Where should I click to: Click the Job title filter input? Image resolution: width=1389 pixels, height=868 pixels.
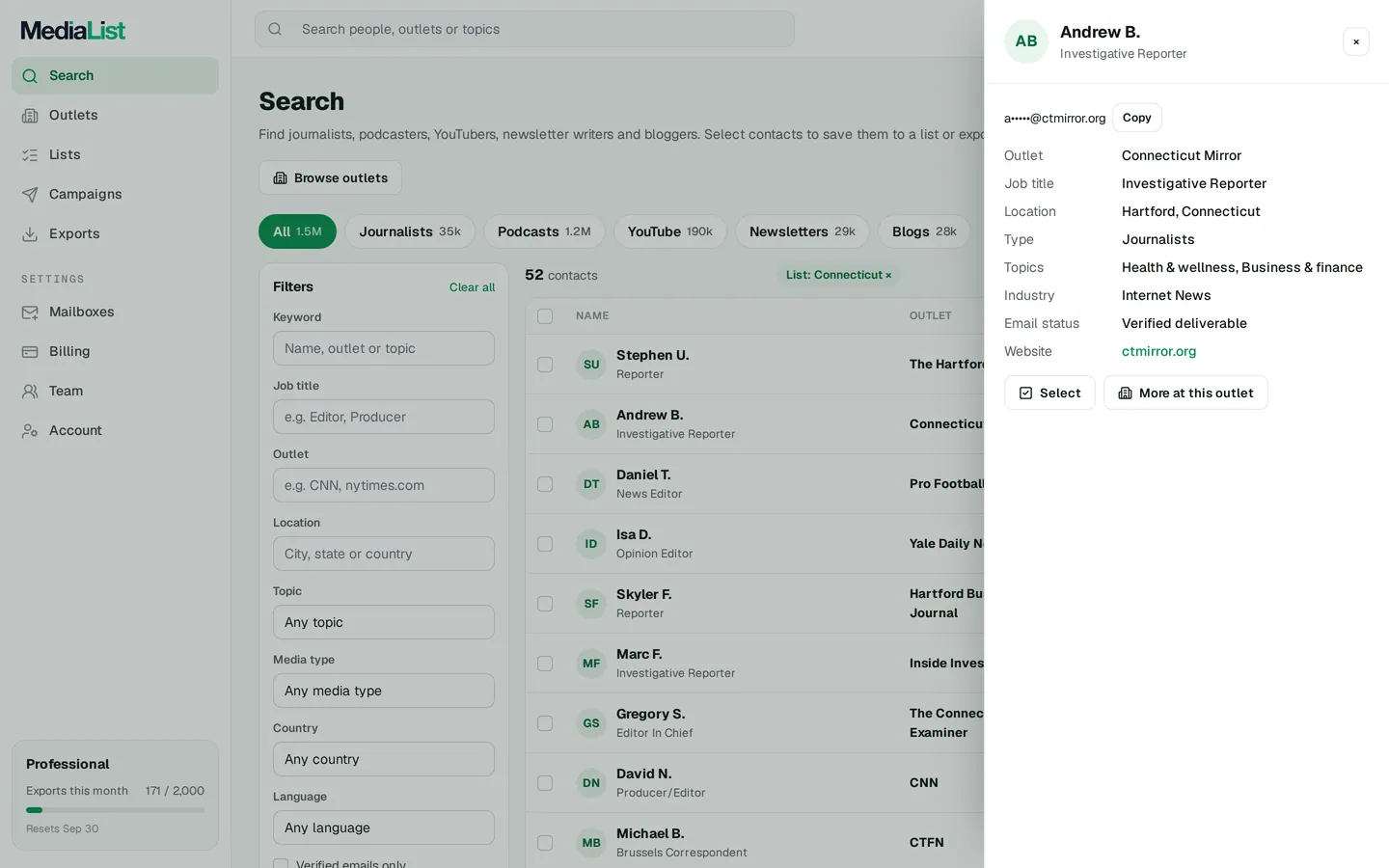tap(384, 417)
